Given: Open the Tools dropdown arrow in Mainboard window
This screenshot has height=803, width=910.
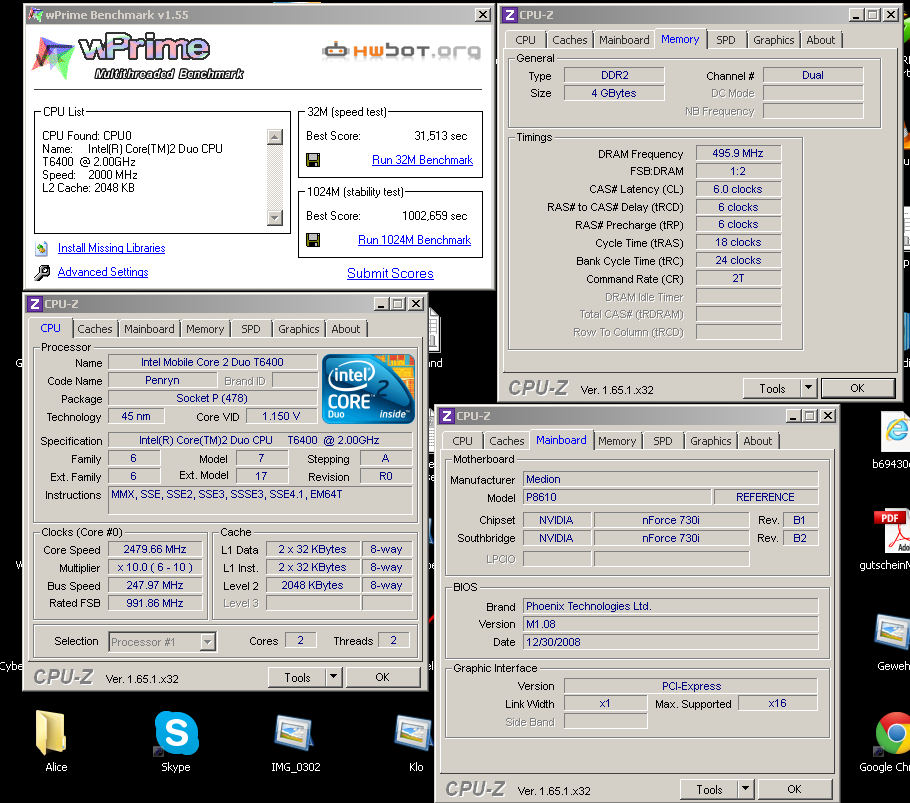Looking at the screenshot, I should point(745,789).
